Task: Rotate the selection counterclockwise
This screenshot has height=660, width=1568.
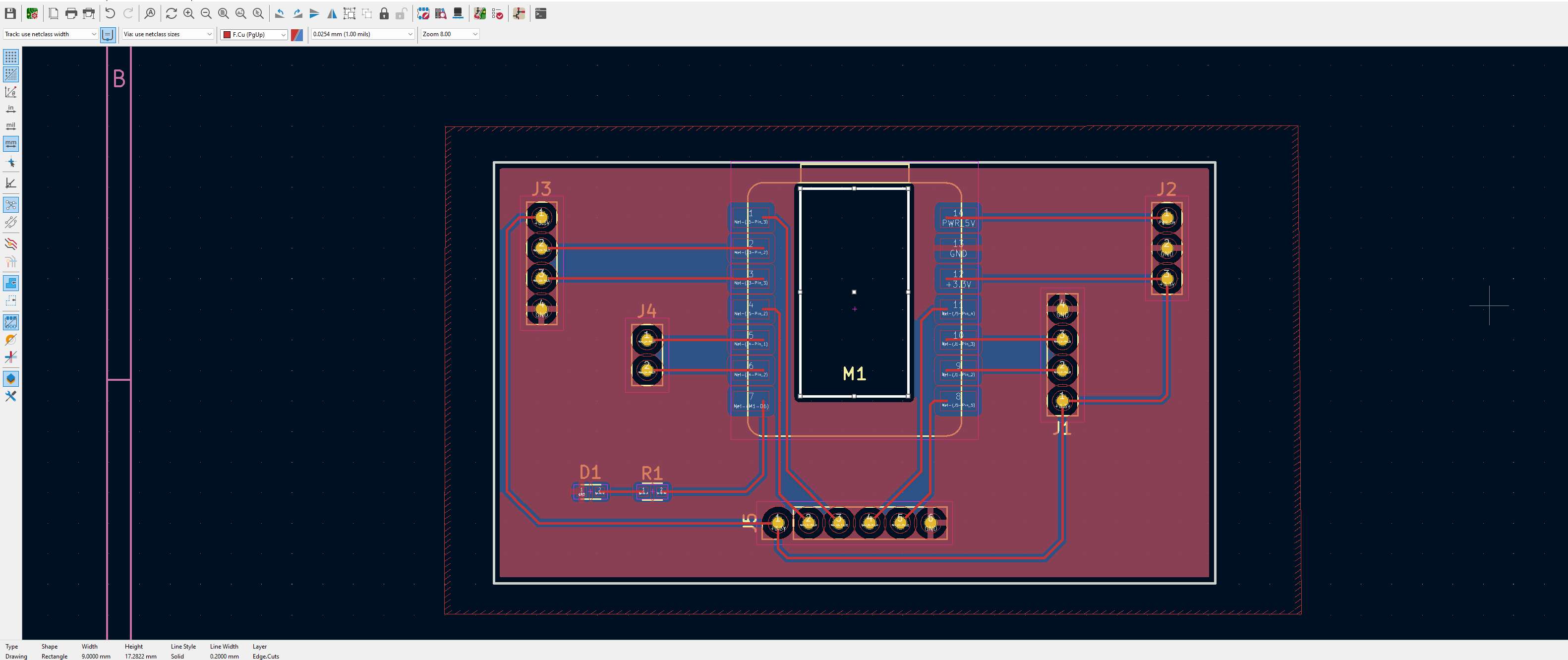Action: point(280,13)
